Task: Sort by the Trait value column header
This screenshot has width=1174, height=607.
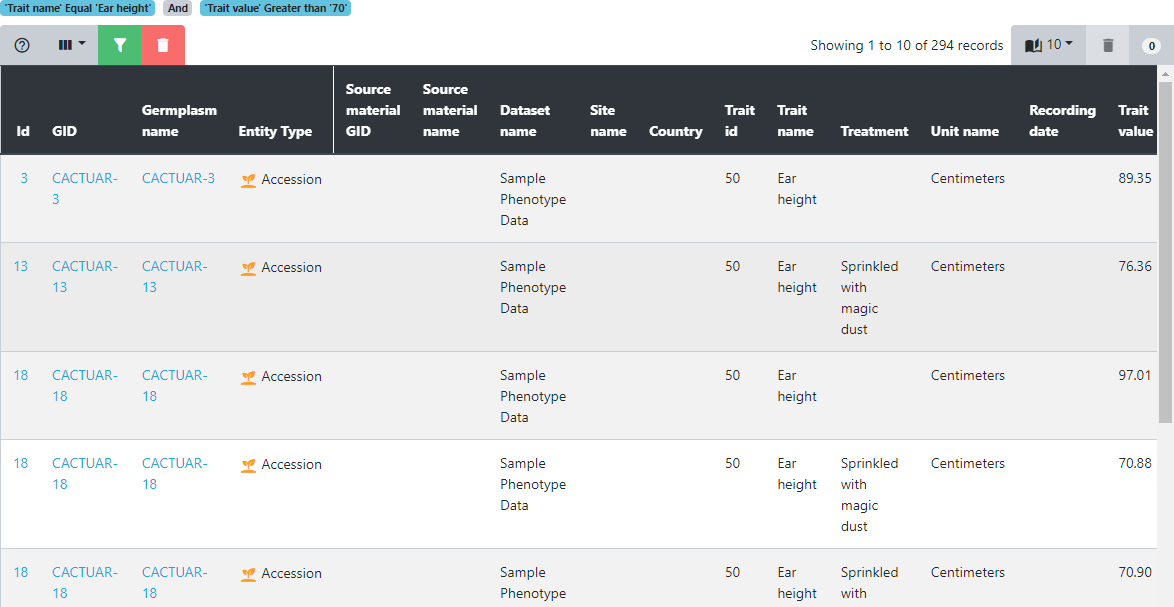Action: tap(1134, 121)
